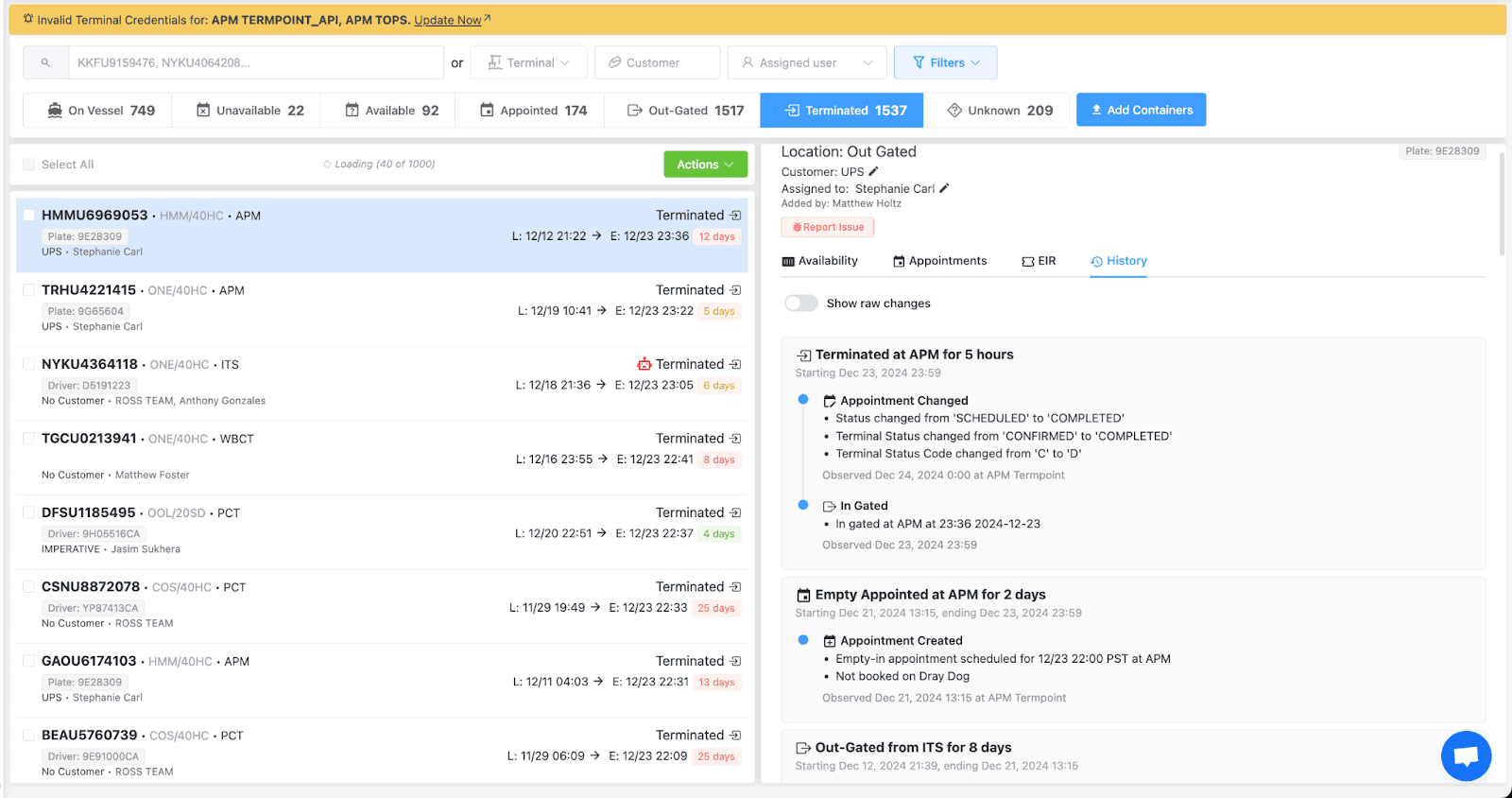Click the Add Containers button
This screenshot has height=798, width=1512.
(1141, 110)
